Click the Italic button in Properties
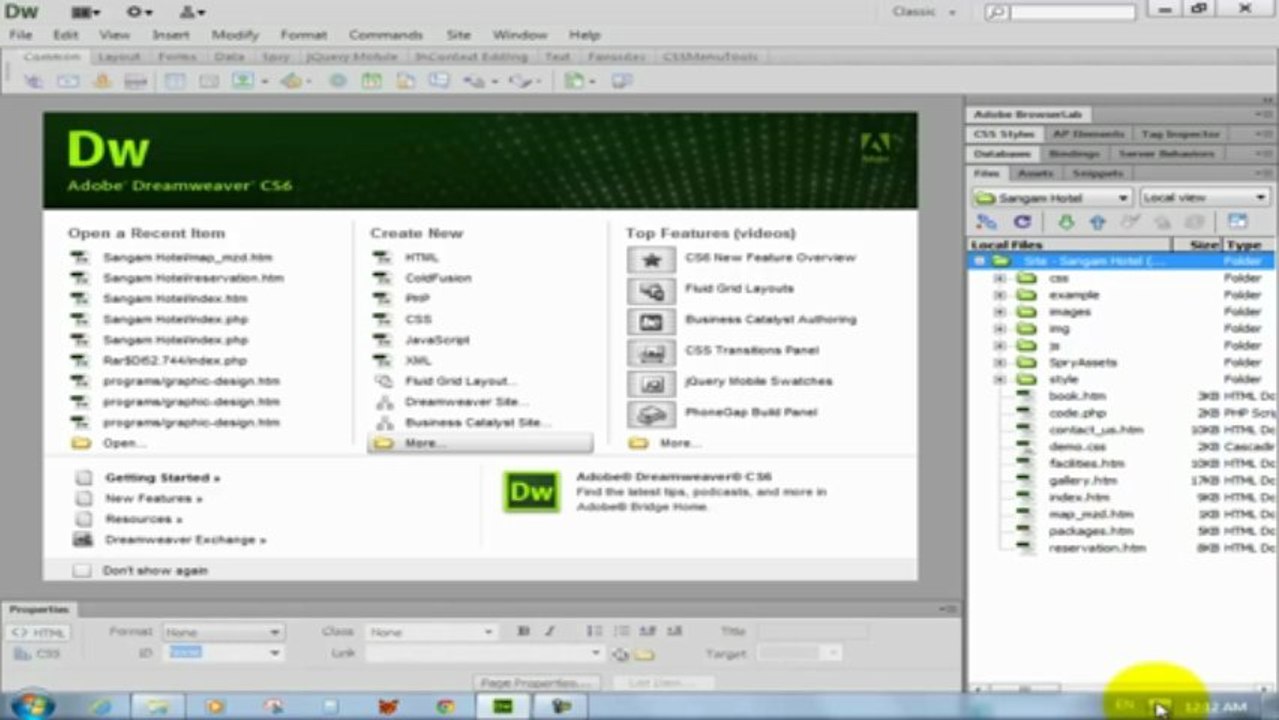Screen dimensions: 1279x720 point(550,632)
